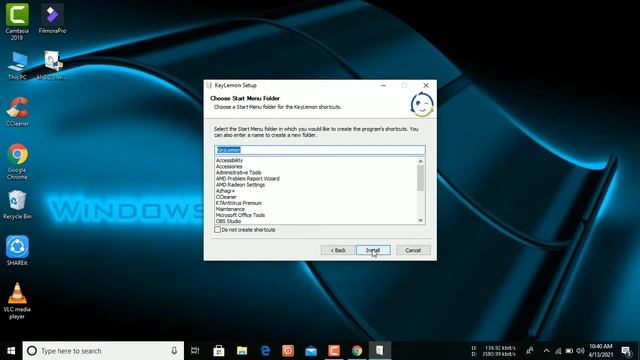
Task: Open Google Chrome desktop shortcut
Action: pyautogui.click(x=17, y=161)
